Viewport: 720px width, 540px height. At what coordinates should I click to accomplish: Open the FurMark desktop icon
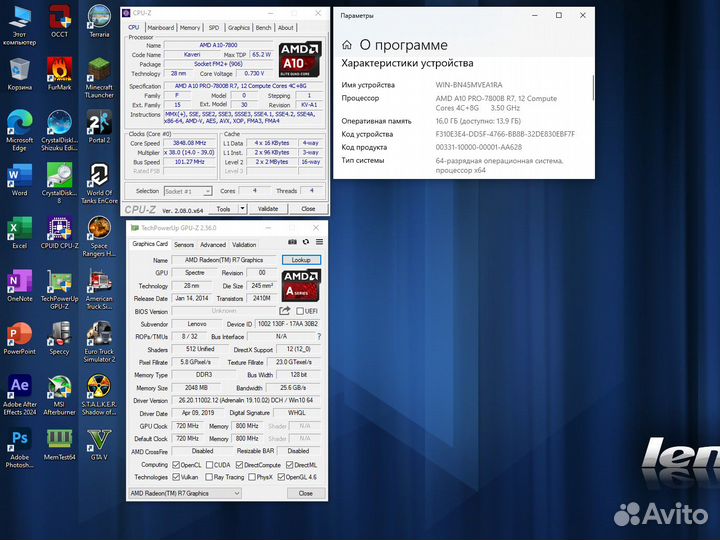(60, 74)
